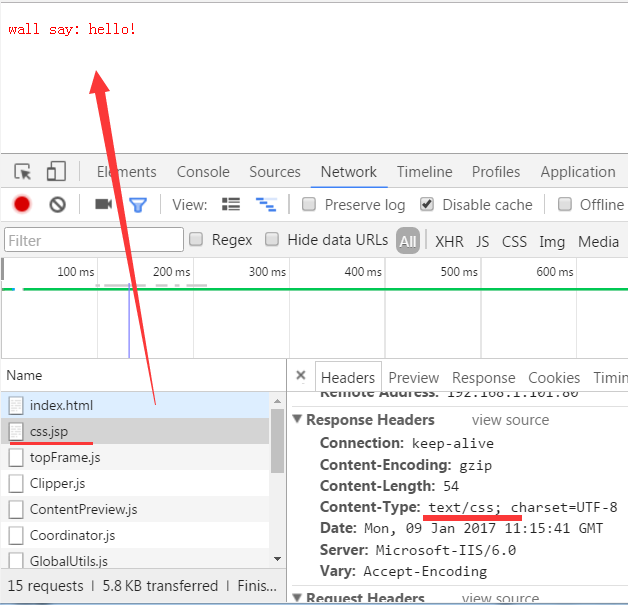Capture screenshots with the camera icon
This screenshot has height=605, width=628.
tap(103, 204)
